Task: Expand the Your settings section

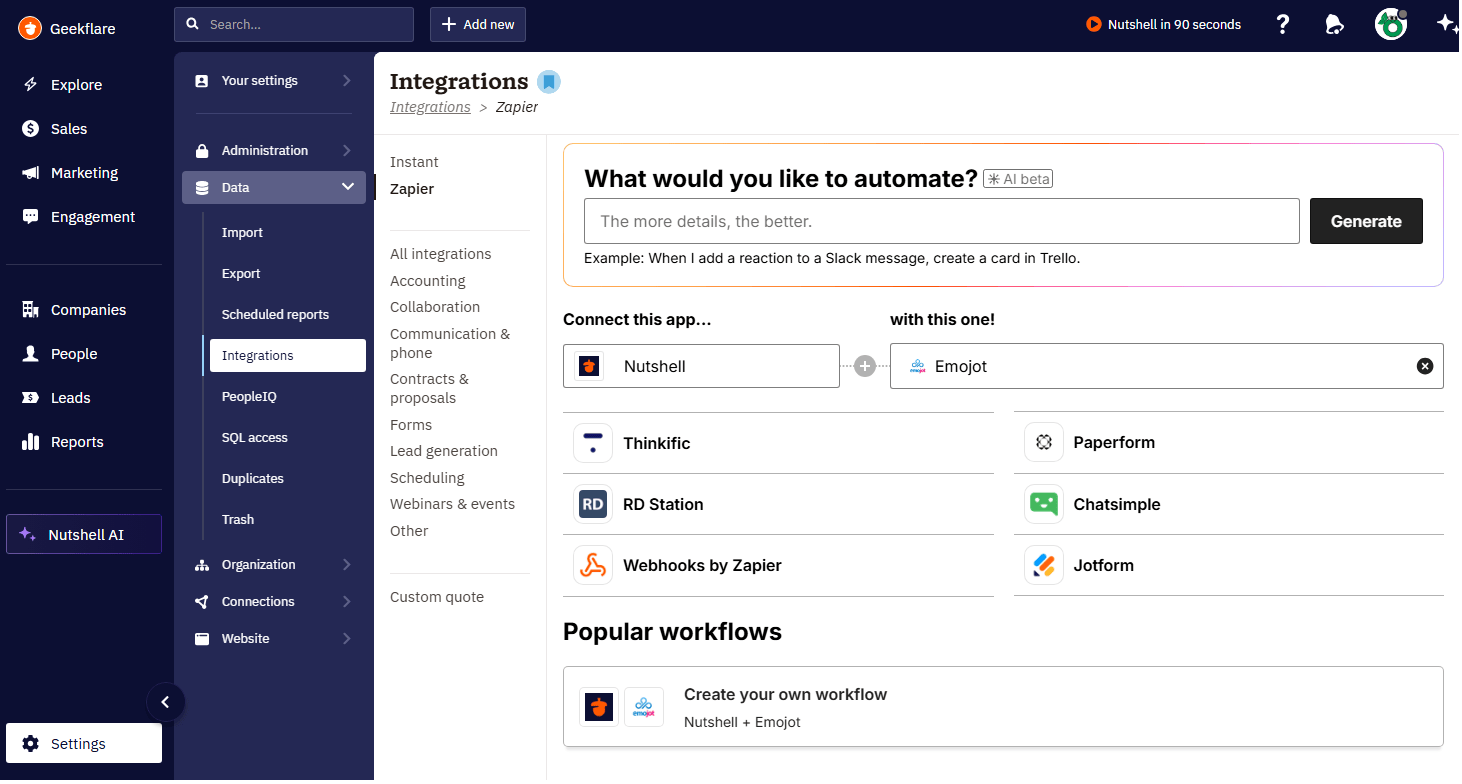Action: (274, 80)
